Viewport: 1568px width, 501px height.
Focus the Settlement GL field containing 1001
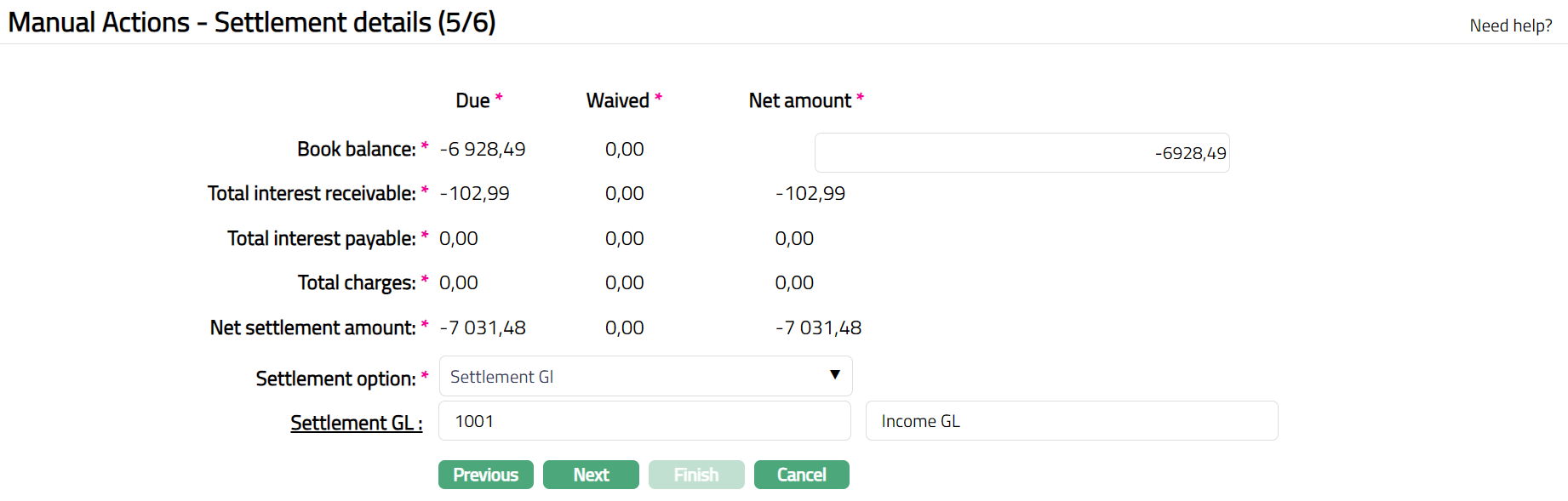point(644,421)
